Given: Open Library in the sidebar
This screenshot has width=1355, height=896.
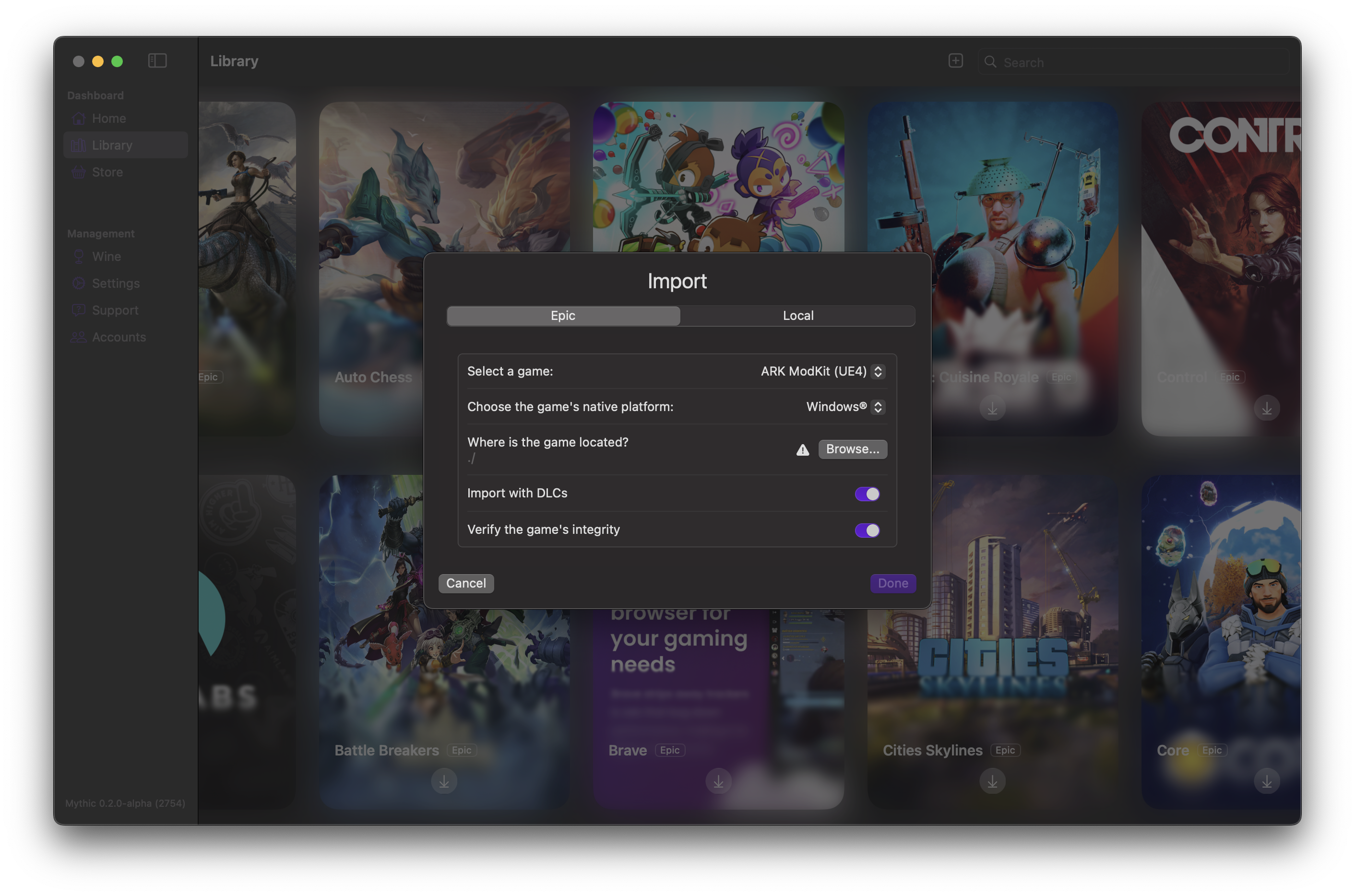Looking at the screenshot, I should point(125,145).
